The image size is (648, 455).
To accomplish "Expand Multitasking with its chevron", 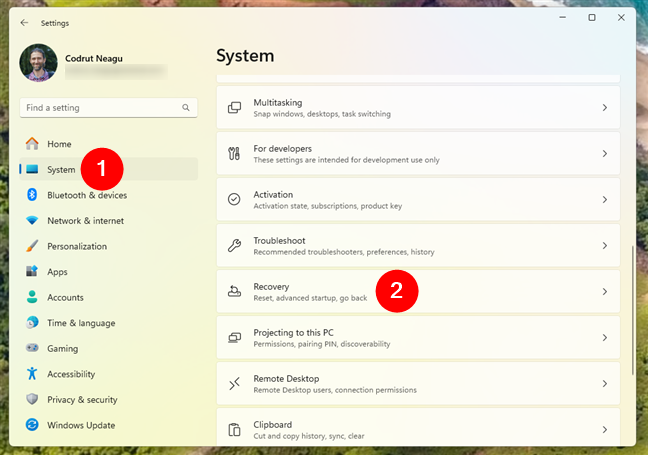I will [605, 107].
